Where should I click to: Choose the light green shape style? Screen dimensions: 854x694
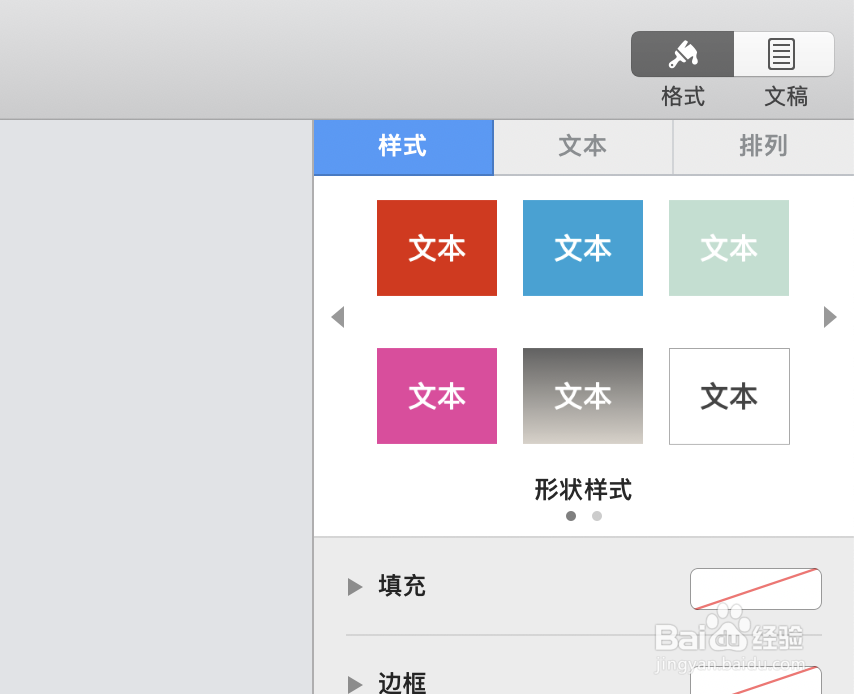[x=728, y=247]
